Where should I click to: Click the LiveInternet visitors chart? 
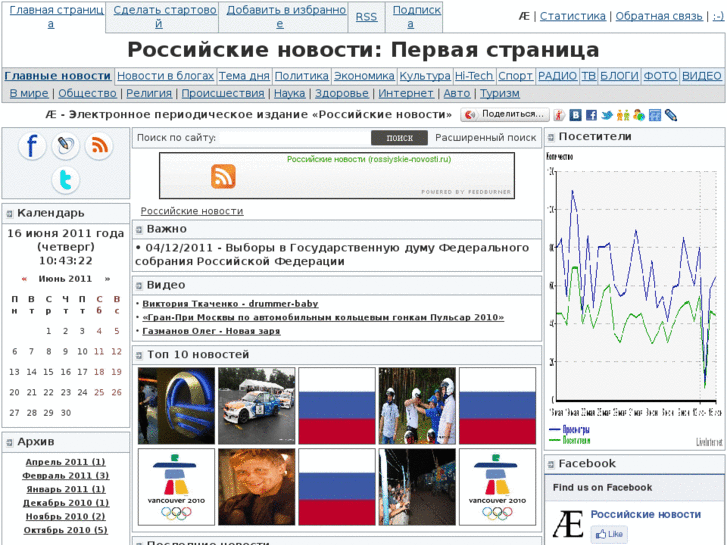coord(634,299)
